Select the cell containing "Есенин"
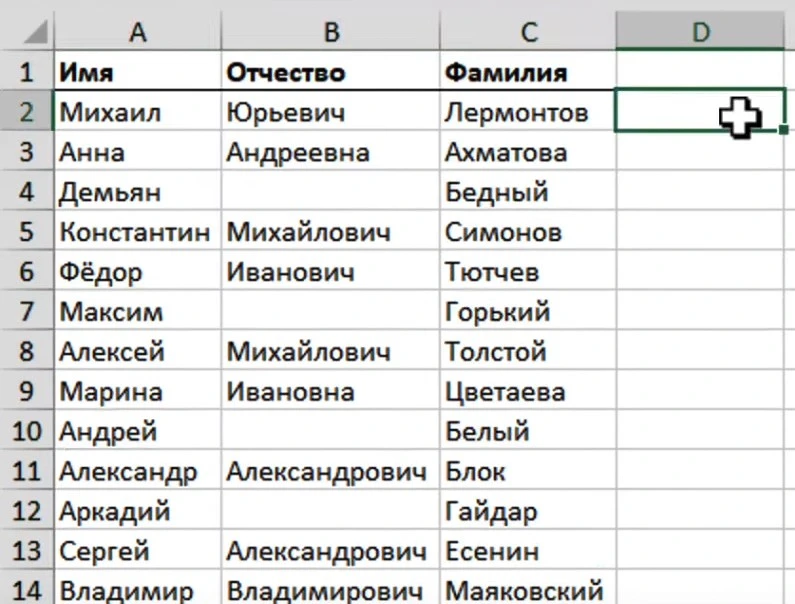Screen dimensions: 795x604 coord(527,551)
